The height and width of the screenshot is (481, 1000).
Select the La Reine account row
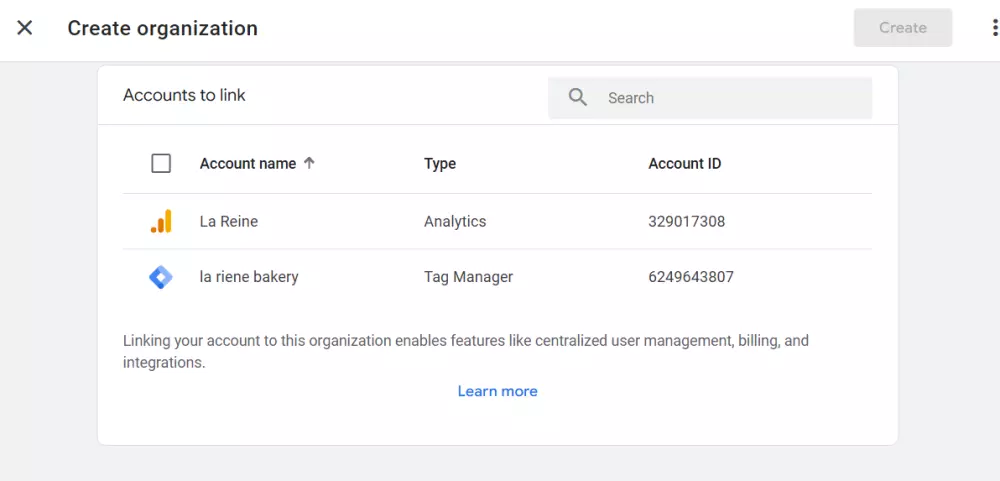click(229, 222)
